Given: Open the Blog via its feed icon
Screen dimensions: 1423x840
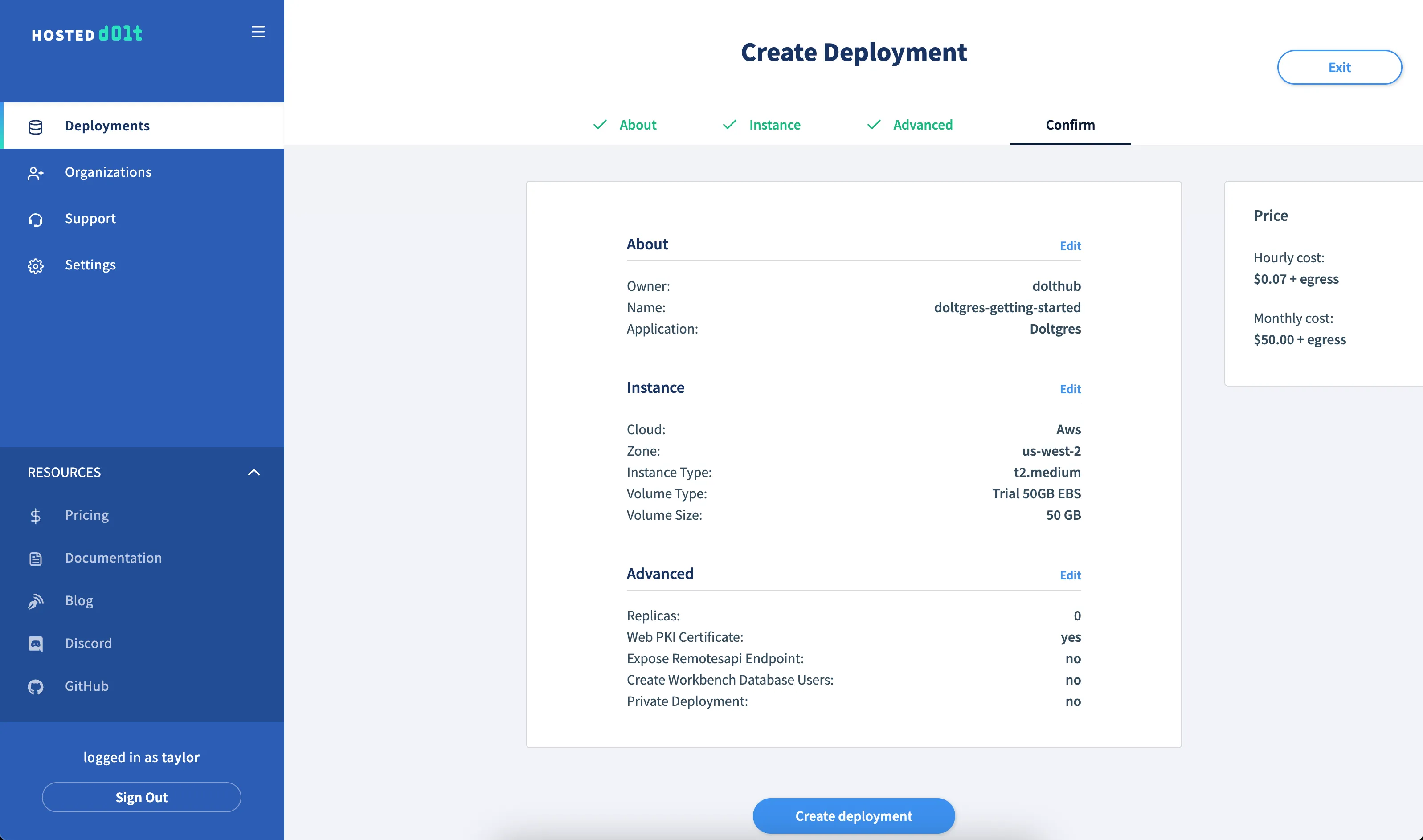Looking at the screenshot, I should tap(36, 601).
